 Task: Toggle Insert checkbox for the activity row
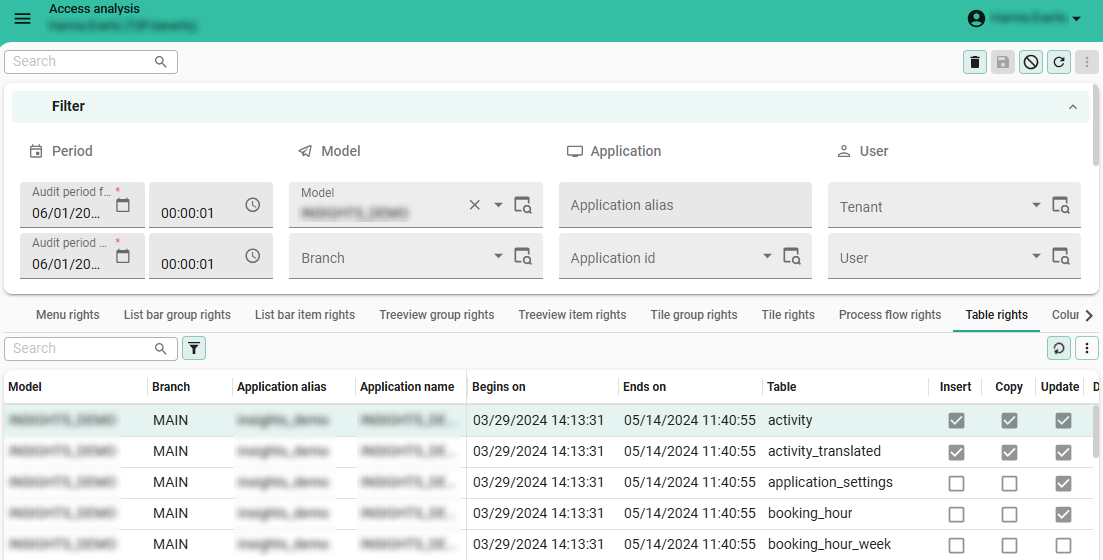click(956, 421)
